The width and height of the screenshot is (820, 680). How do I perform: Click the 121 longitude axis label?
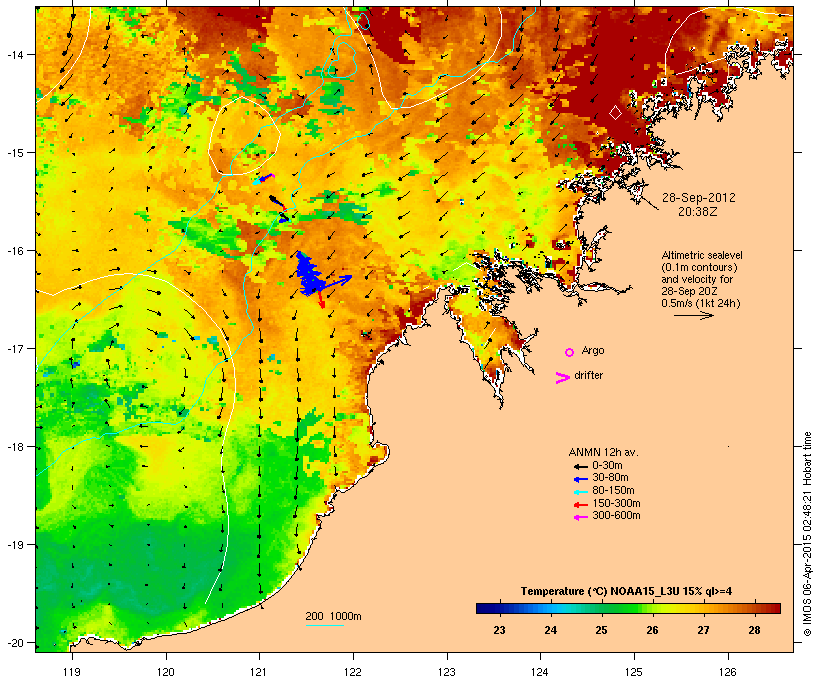click(259, 672)
